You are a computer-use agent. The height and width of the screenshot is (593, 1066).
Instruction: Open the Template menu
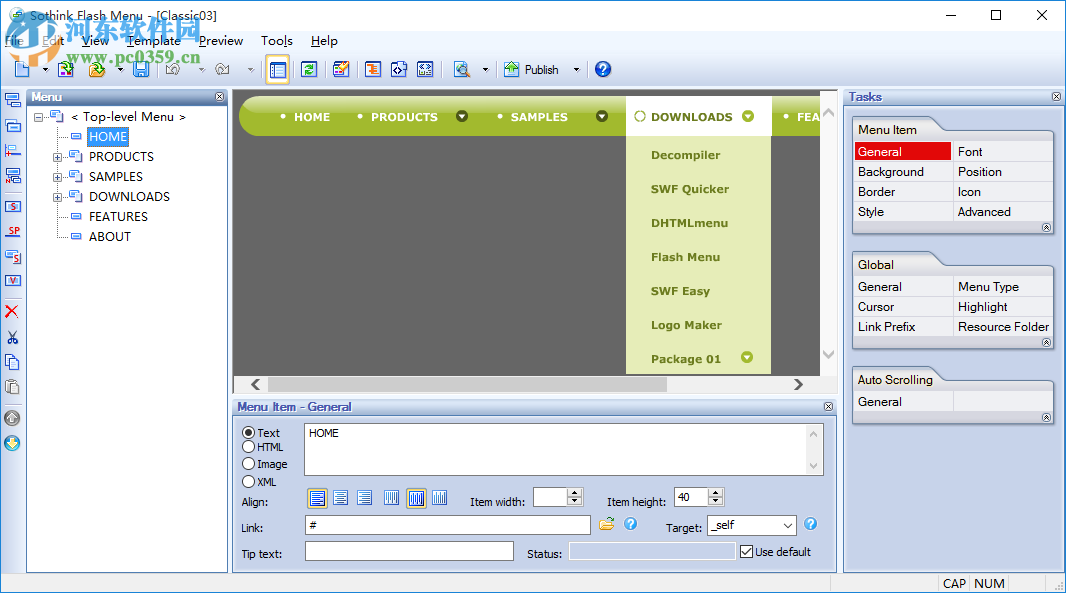(152, 40)
